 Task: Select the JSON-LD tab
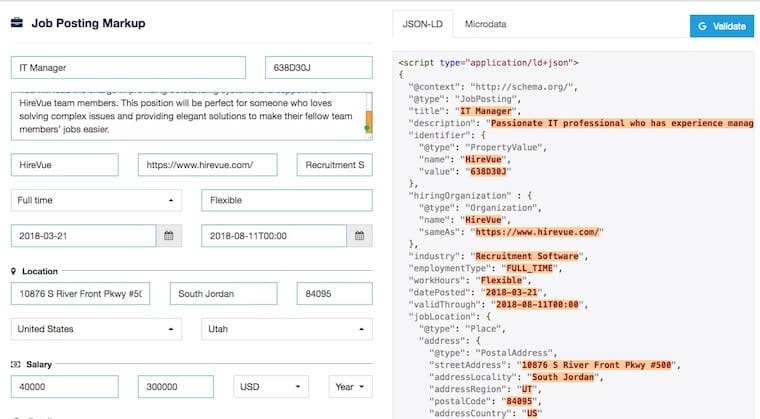424,23
